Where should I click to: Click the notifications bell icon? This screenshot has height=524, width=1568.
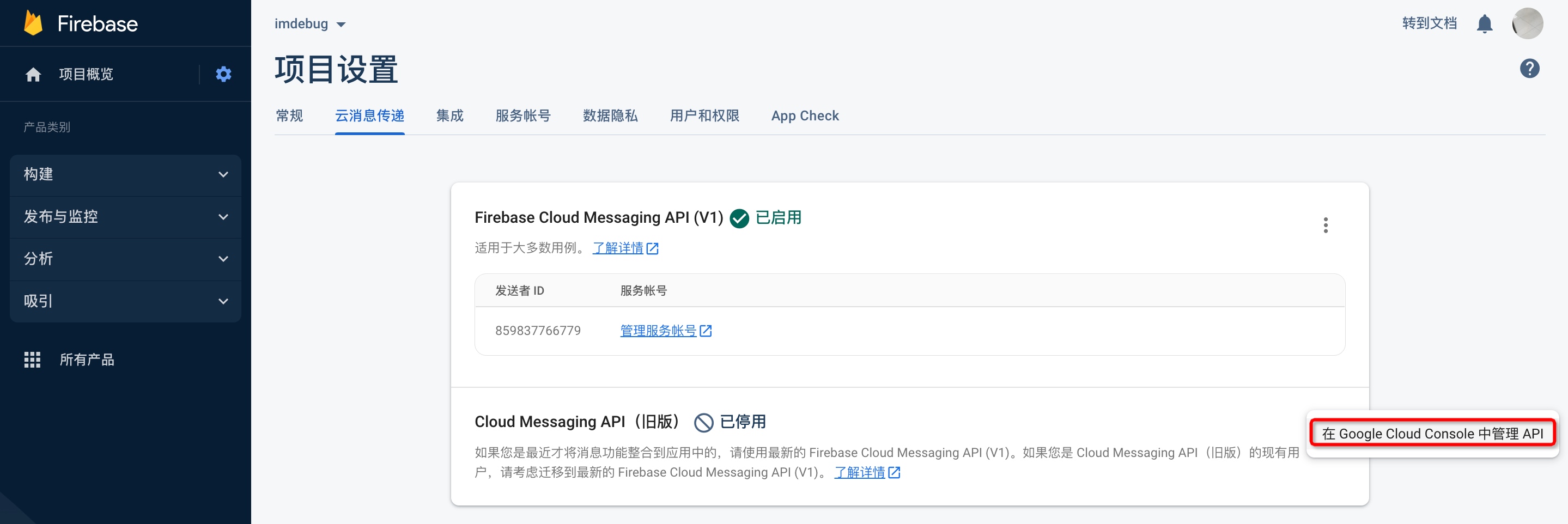pyautogui.click(x=1484, y=24)
